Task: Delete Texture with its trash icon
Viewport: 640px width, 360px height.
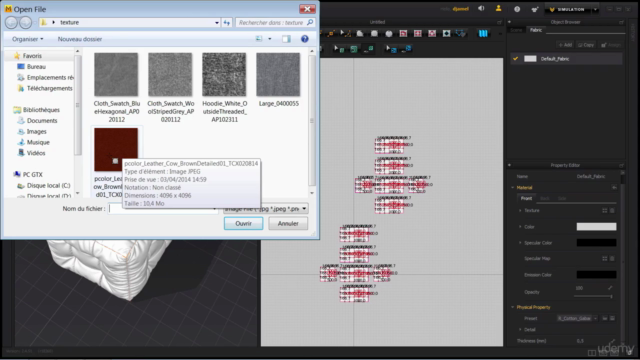Action: coord(612,211)
